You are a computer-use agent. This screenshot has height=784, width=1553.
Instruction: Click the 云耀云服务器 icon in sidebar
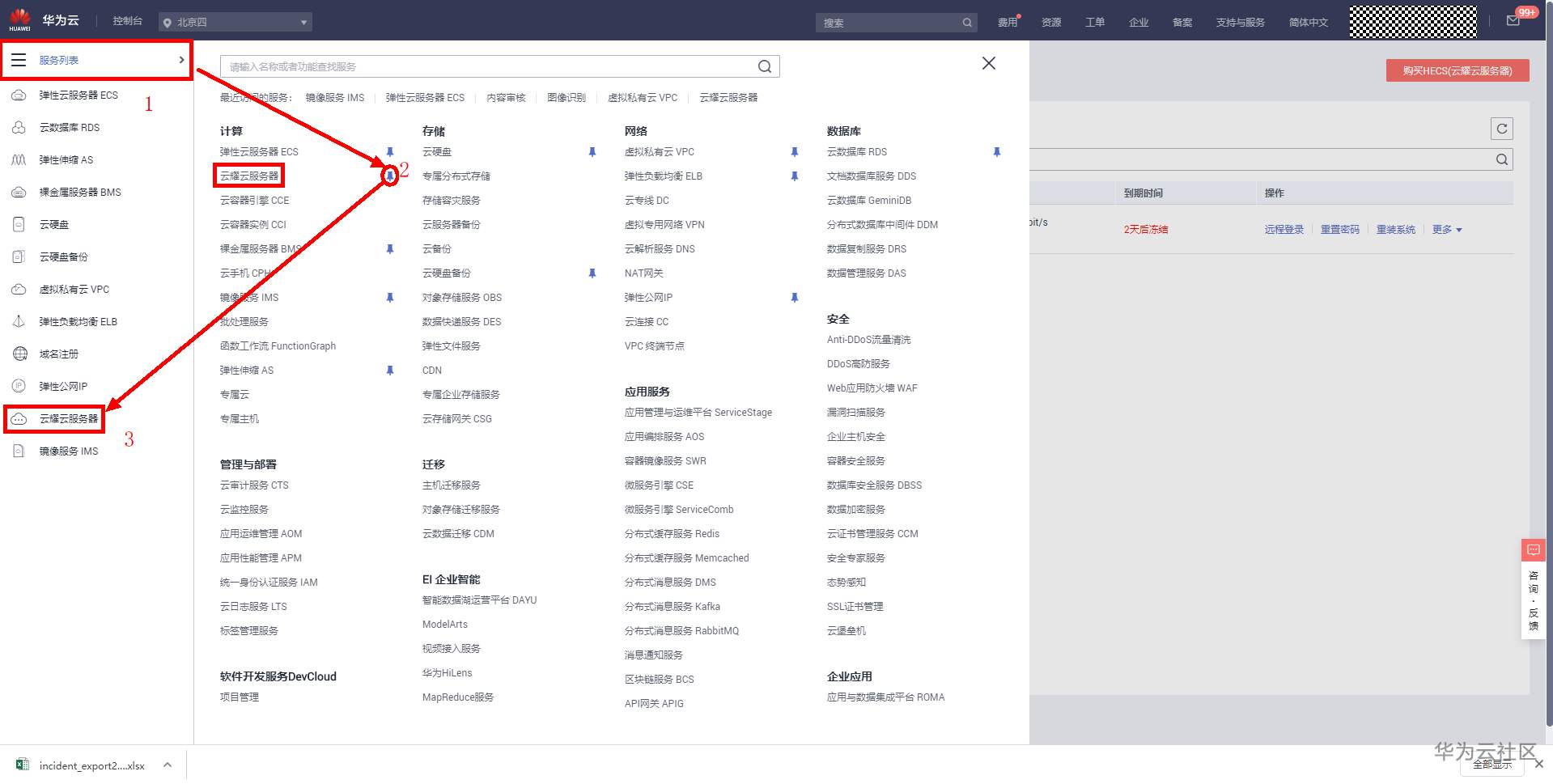[x=19, y=419]
